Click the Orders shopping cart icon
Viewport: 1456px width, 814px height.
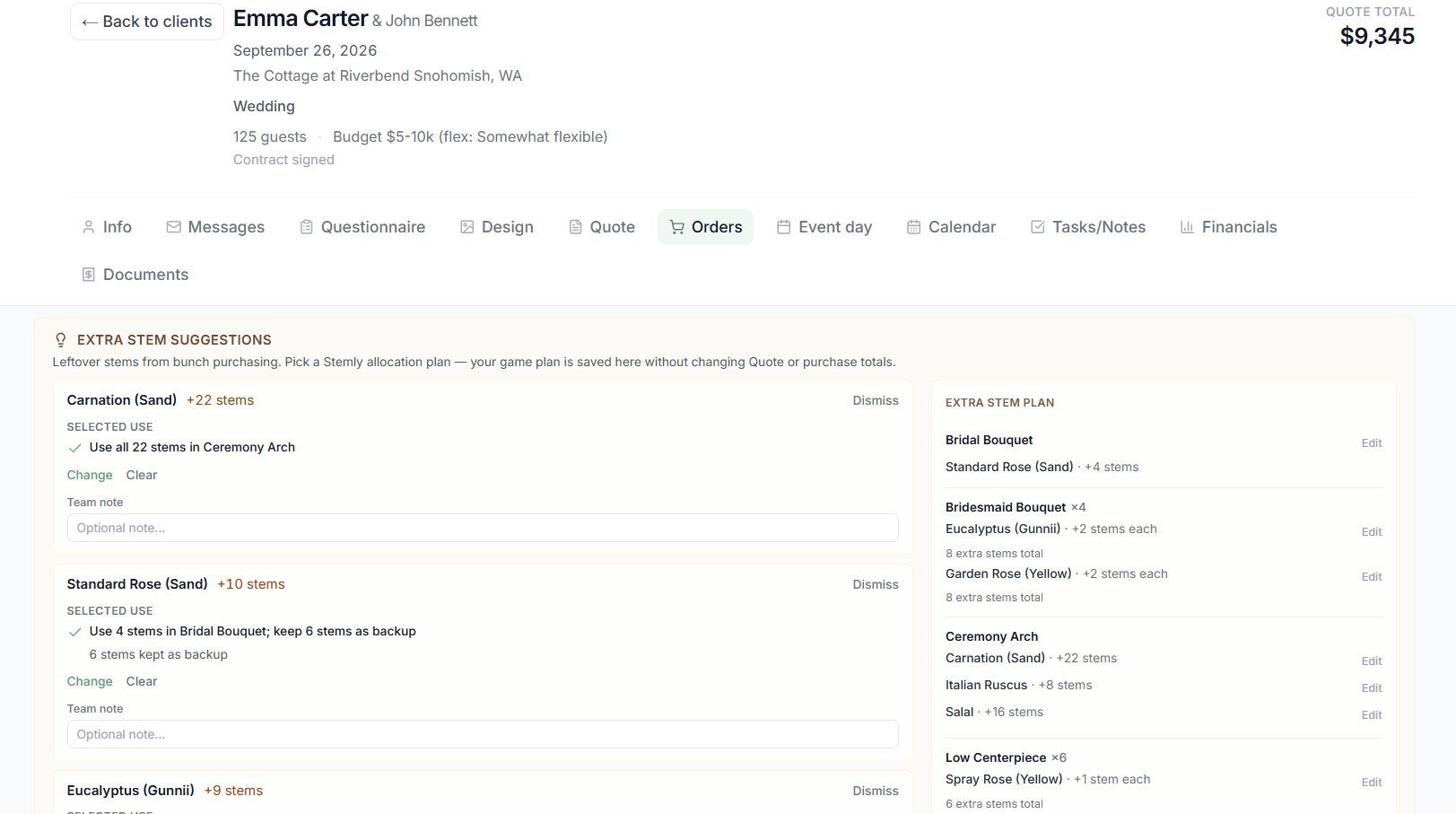point(677,227)
